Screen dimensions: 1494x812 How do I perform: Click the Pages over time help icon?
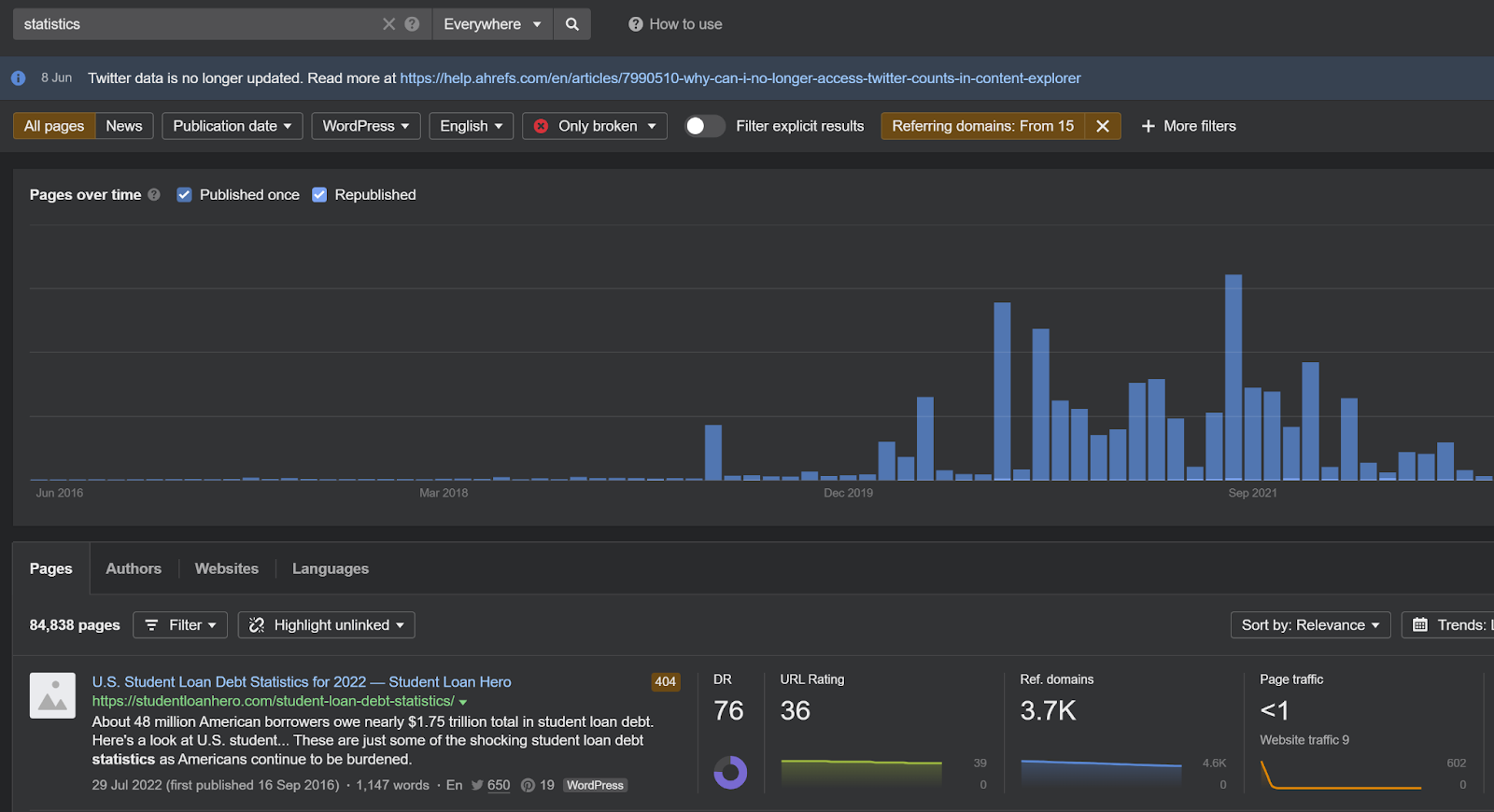[154, 195]
